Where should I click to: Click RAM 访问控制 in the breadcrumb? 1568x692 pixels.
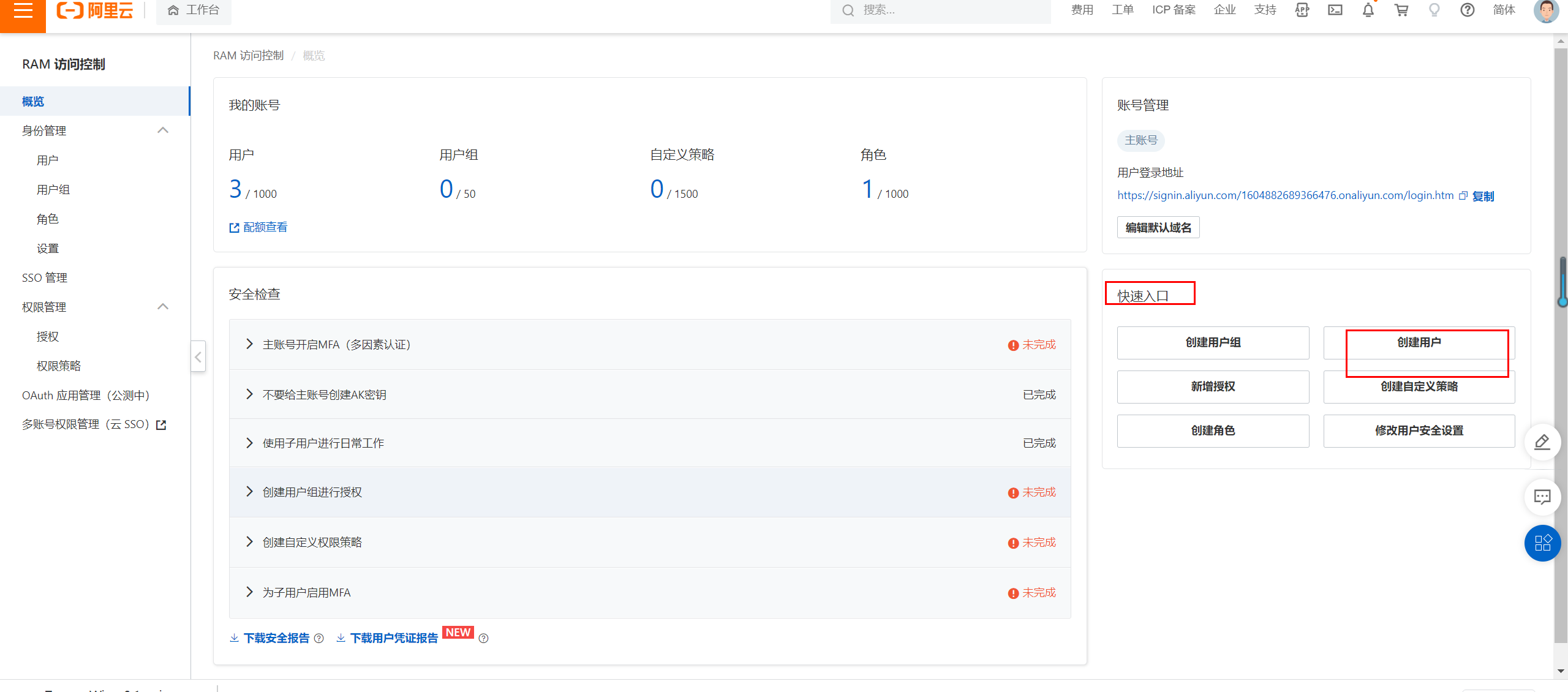tap(248, 56)
